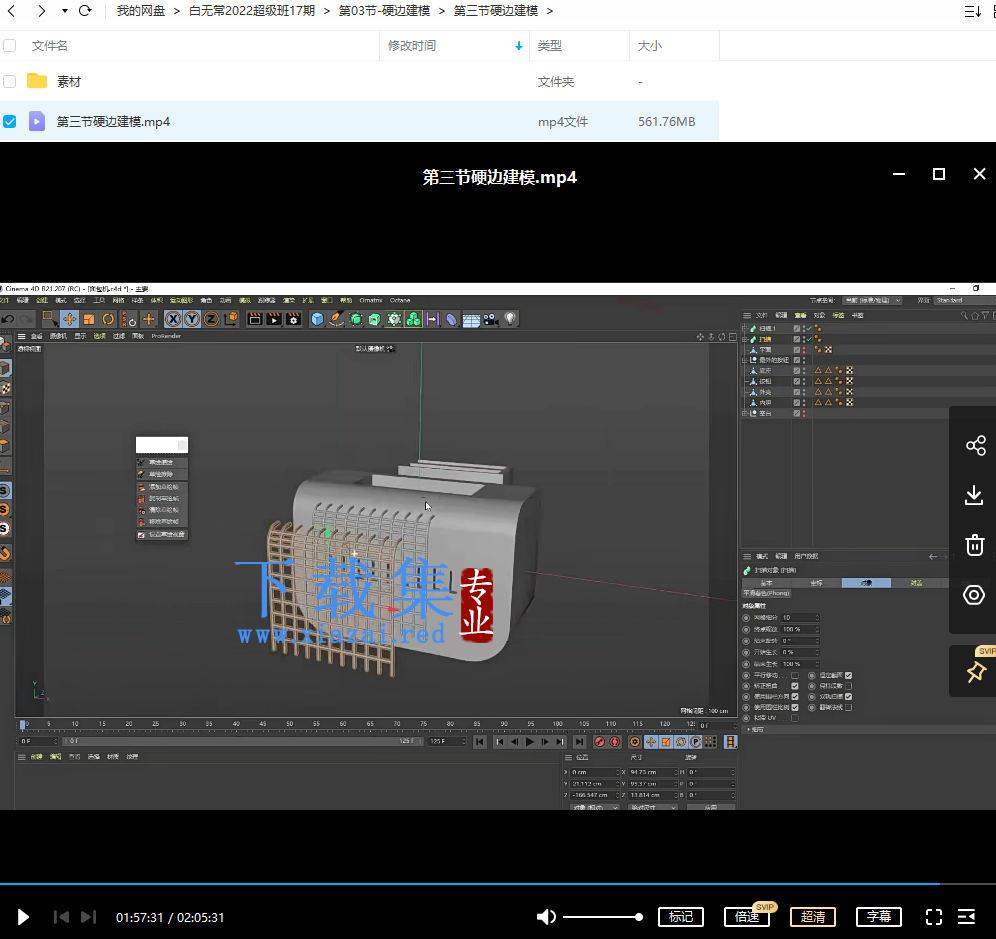The height and width of the screenshot is (939, 996).
Task: Pin the player with SVIP pin icon
Action: [976, 672]
